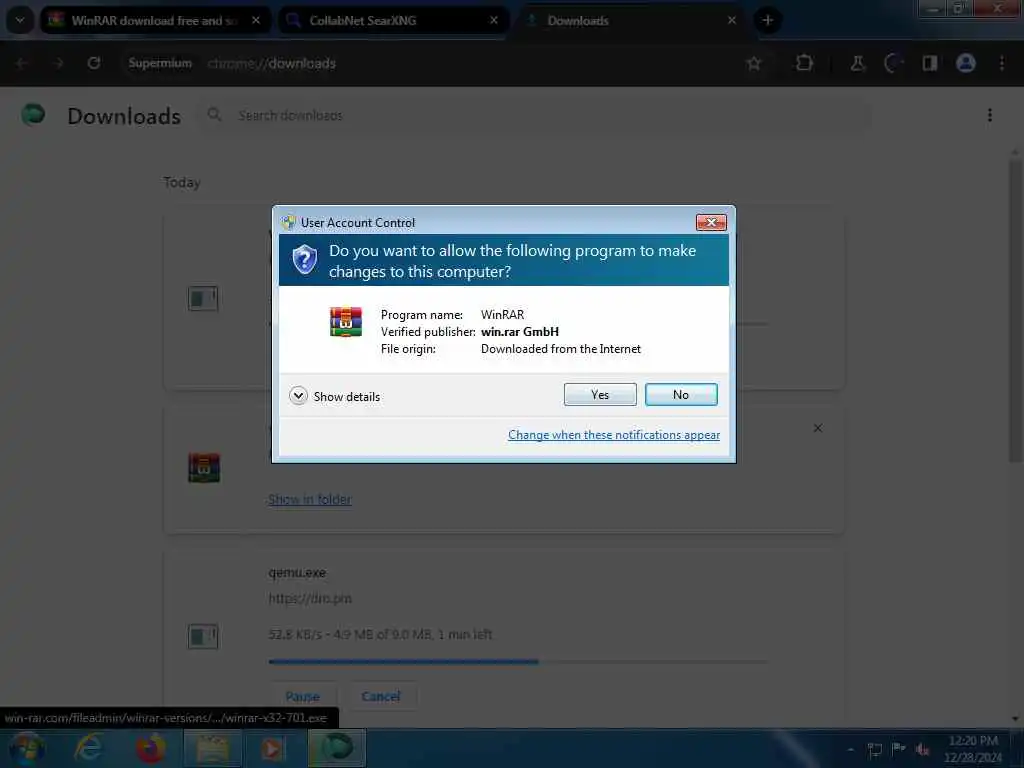Click the network icon in system tray

click(874, 749)
